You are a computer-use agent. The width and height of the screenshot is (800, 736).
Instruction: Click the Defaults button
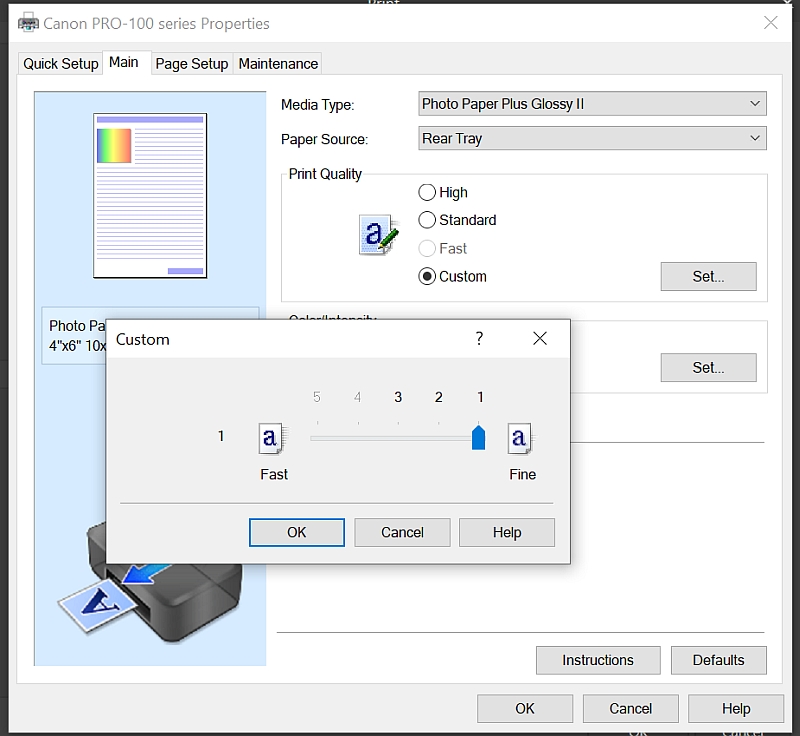click(718, 660)
